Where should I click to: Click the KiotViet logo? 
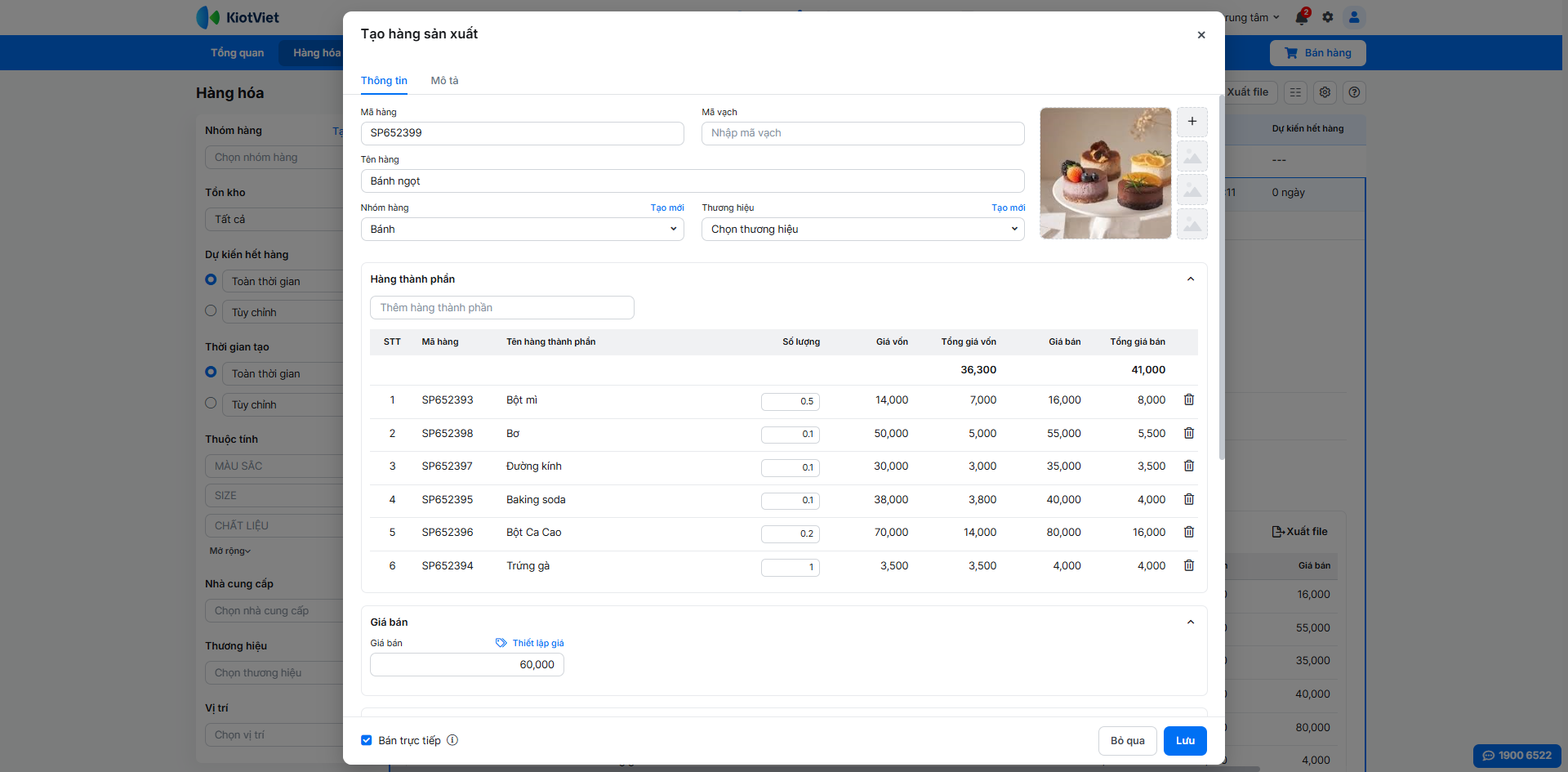coord(238,17)
